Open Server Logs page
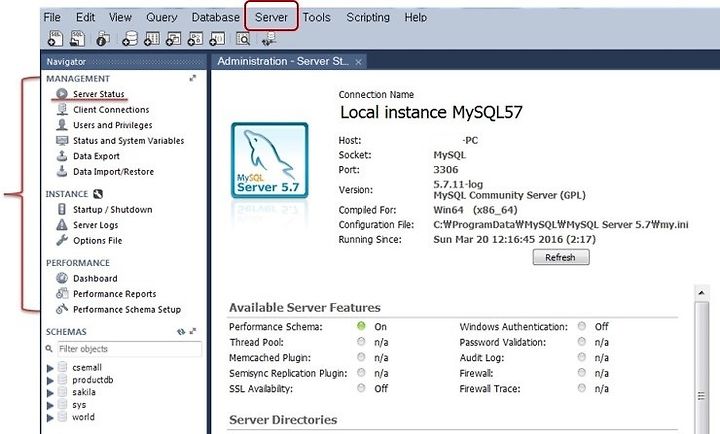 click(96, 225)
